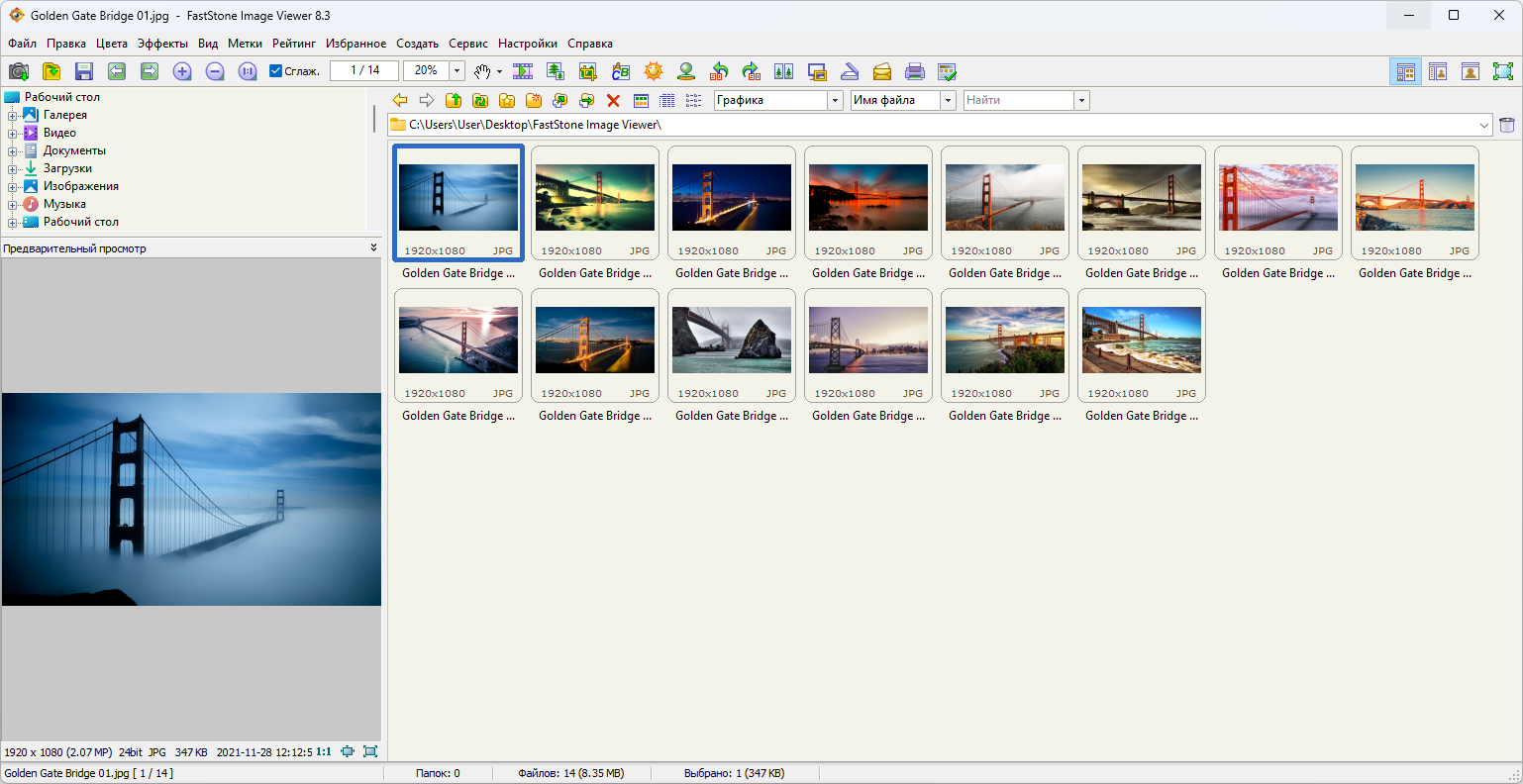Select the Загрузки folder in tree
Screen dimensions: 1523x784
tap(67, 168)
